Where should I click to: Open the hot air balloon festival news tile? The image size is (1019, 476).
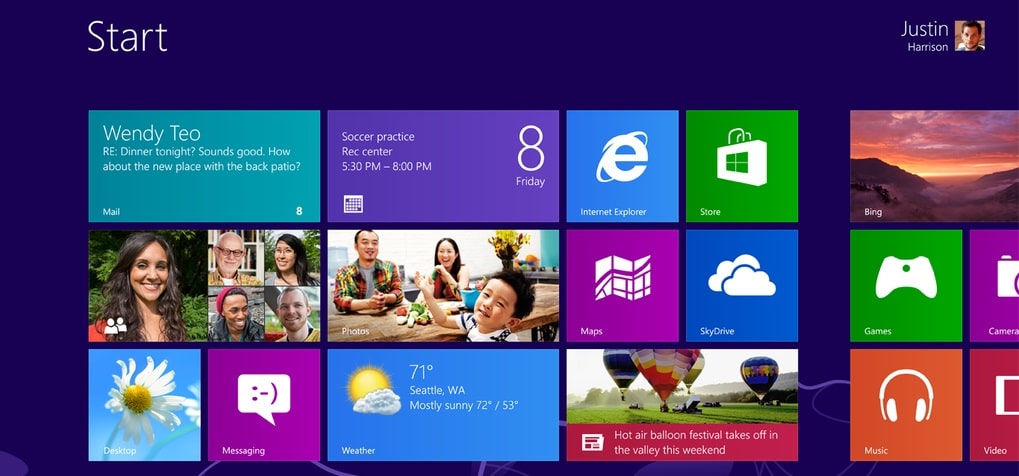tap(682, 404)
